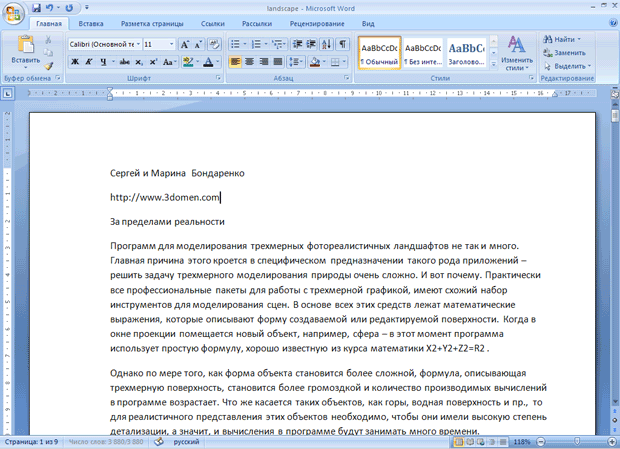Image resolution: width=620 pixels, height=449 pixels.
Task: Open the Вставка tab
Action: 91,24
